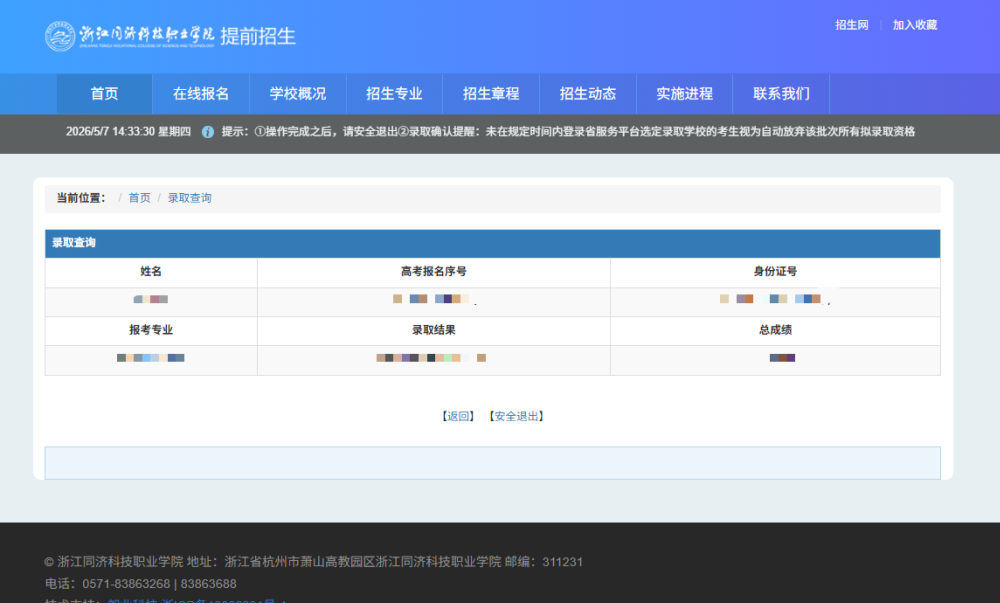Click the 录取查询 panel header
This screenshot has width=1000, height=603.
pos(492,243)
